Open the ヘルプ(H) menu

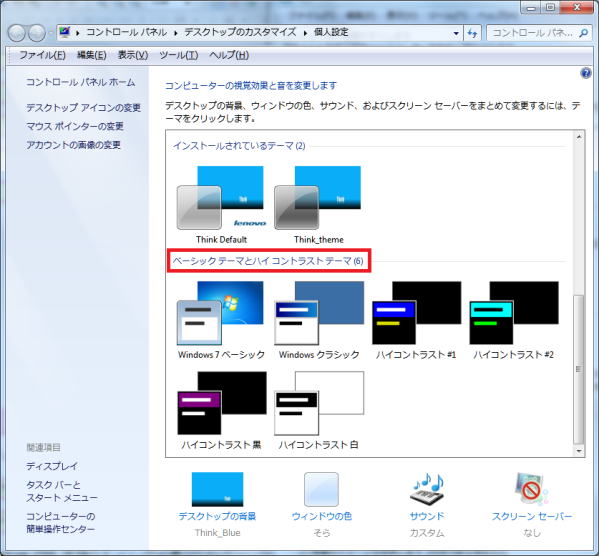coord(229,55)
